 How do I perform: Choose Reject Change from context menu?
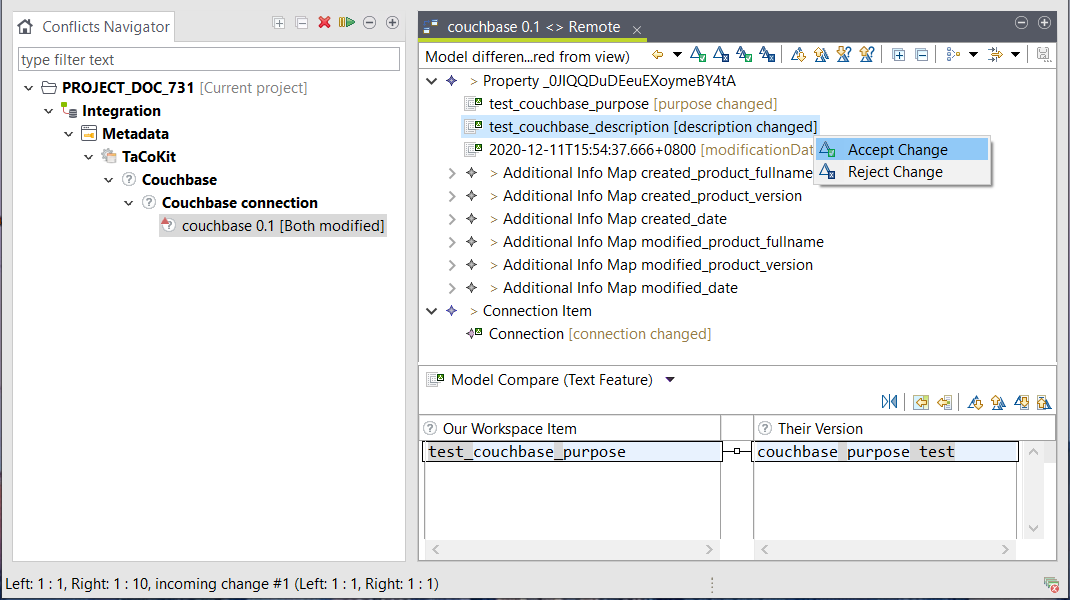895,172
